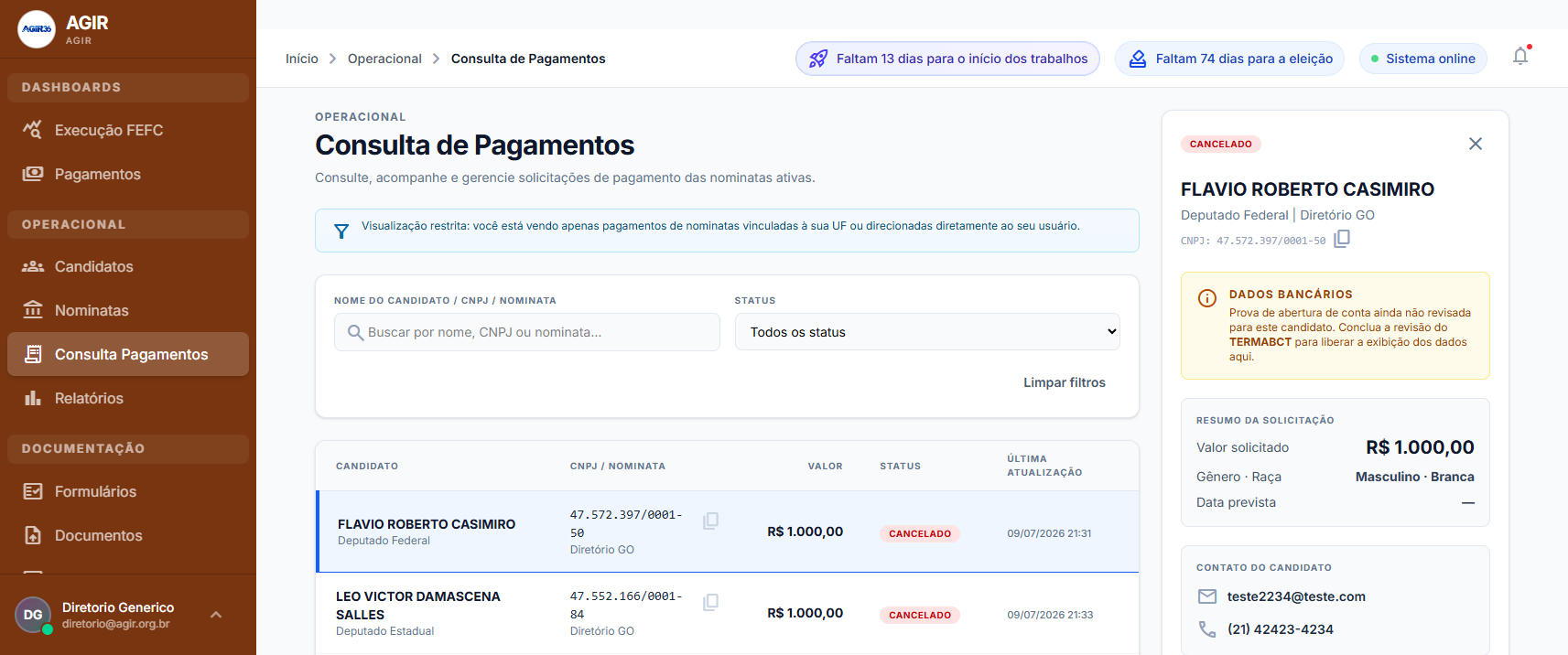This screenshot has width=1568, height=655.
Task: Click the VALOR column header
Action: 826,467
